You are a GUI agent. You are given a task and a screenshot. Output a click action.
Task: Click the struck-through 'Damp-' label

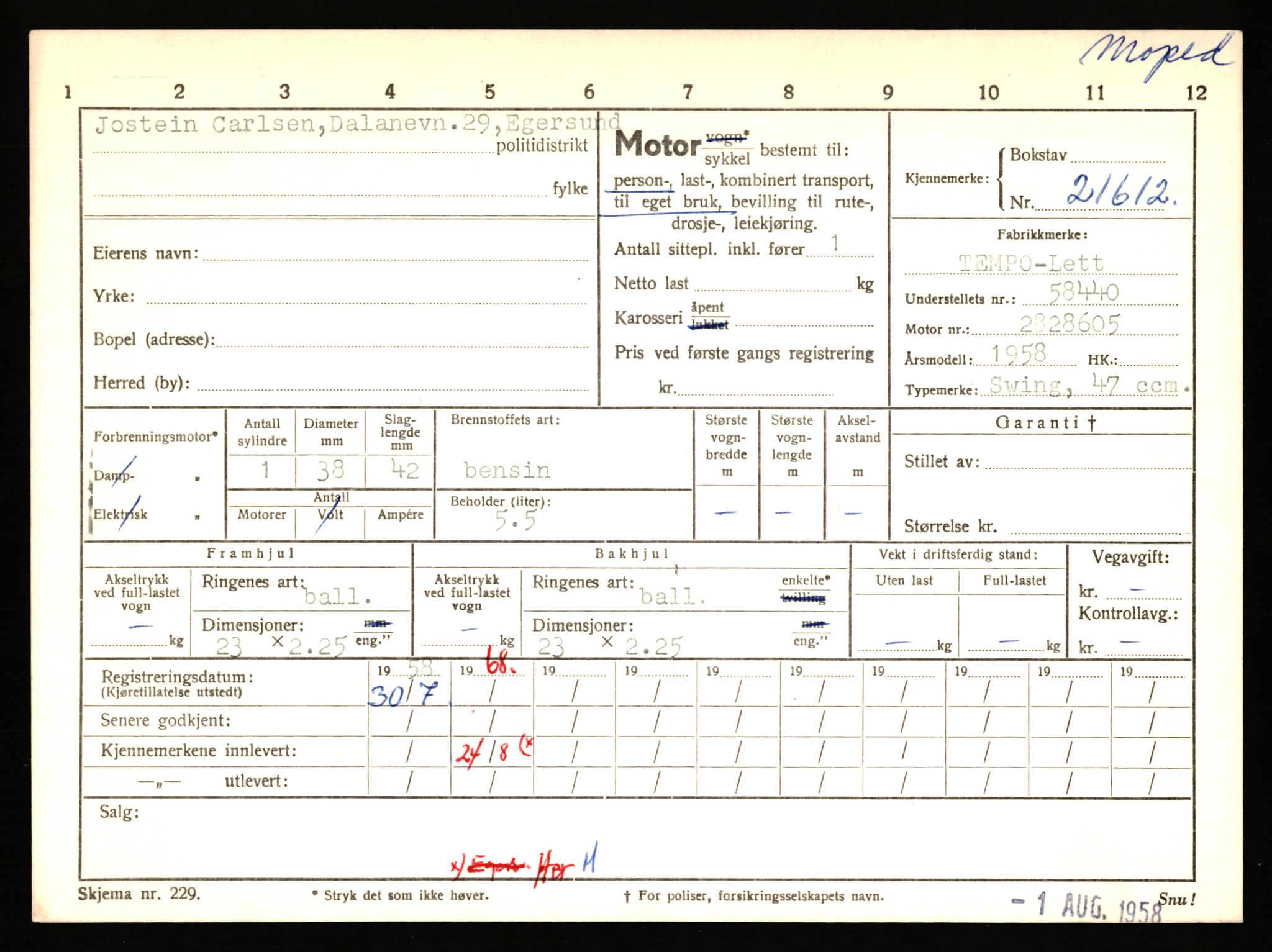coord(114,476)
